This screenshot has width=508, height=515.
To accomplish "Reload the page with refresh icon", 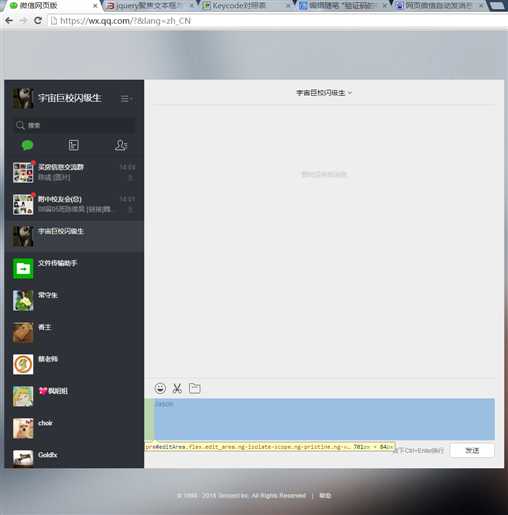I will pos(38,21).
